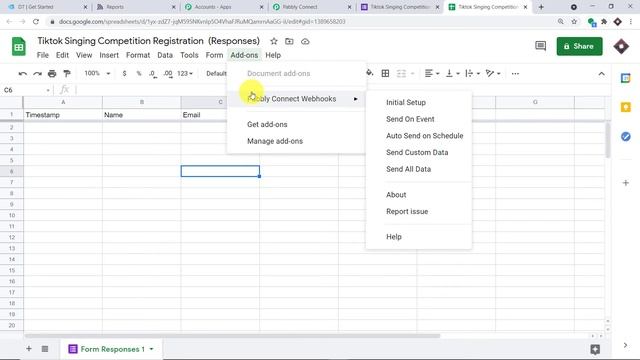
Task: Decrease decimal places
Action: [153, 73]
